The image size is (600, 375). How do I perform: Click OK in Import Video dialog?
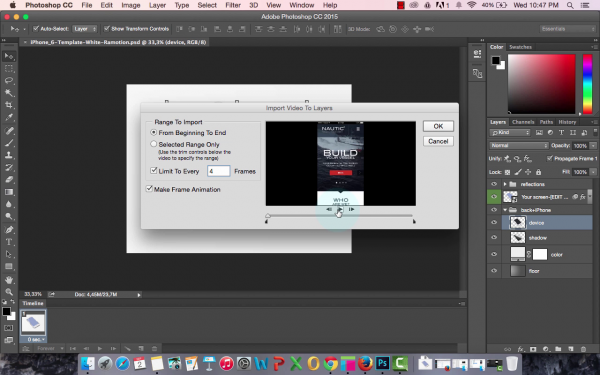point(438,126)
